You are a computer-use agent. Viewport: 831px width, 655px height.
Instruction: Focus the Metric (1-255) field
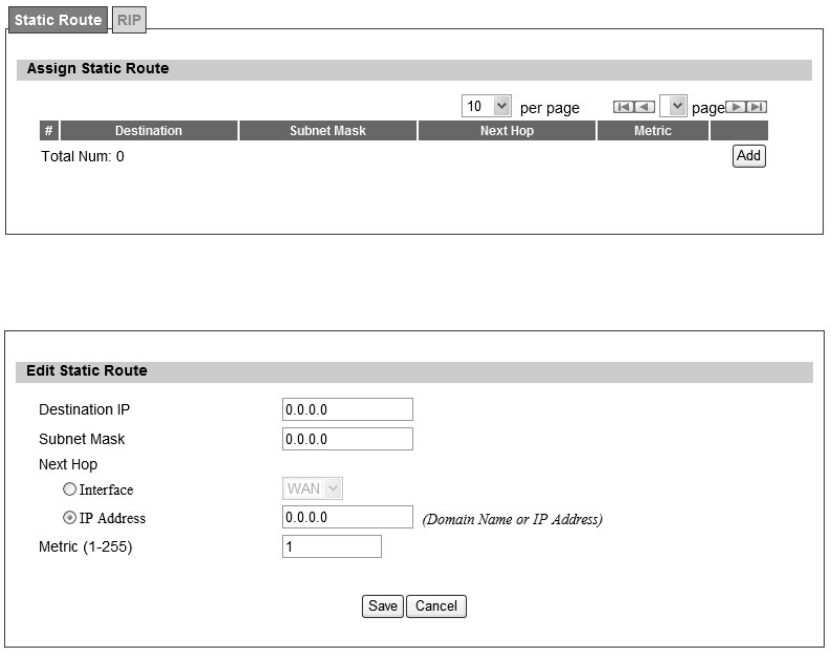coord(332,546)
